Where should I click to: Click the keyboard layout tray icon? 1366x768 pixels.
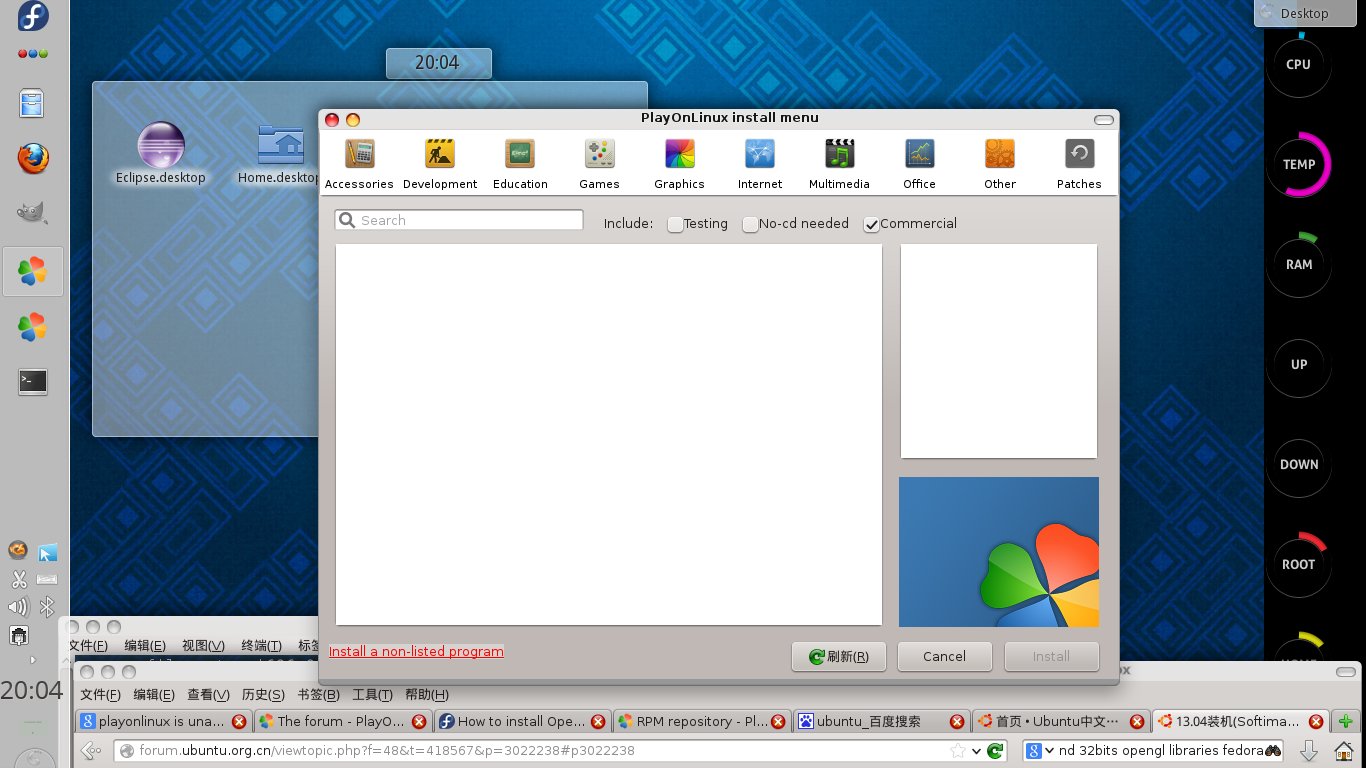[47, 579]
